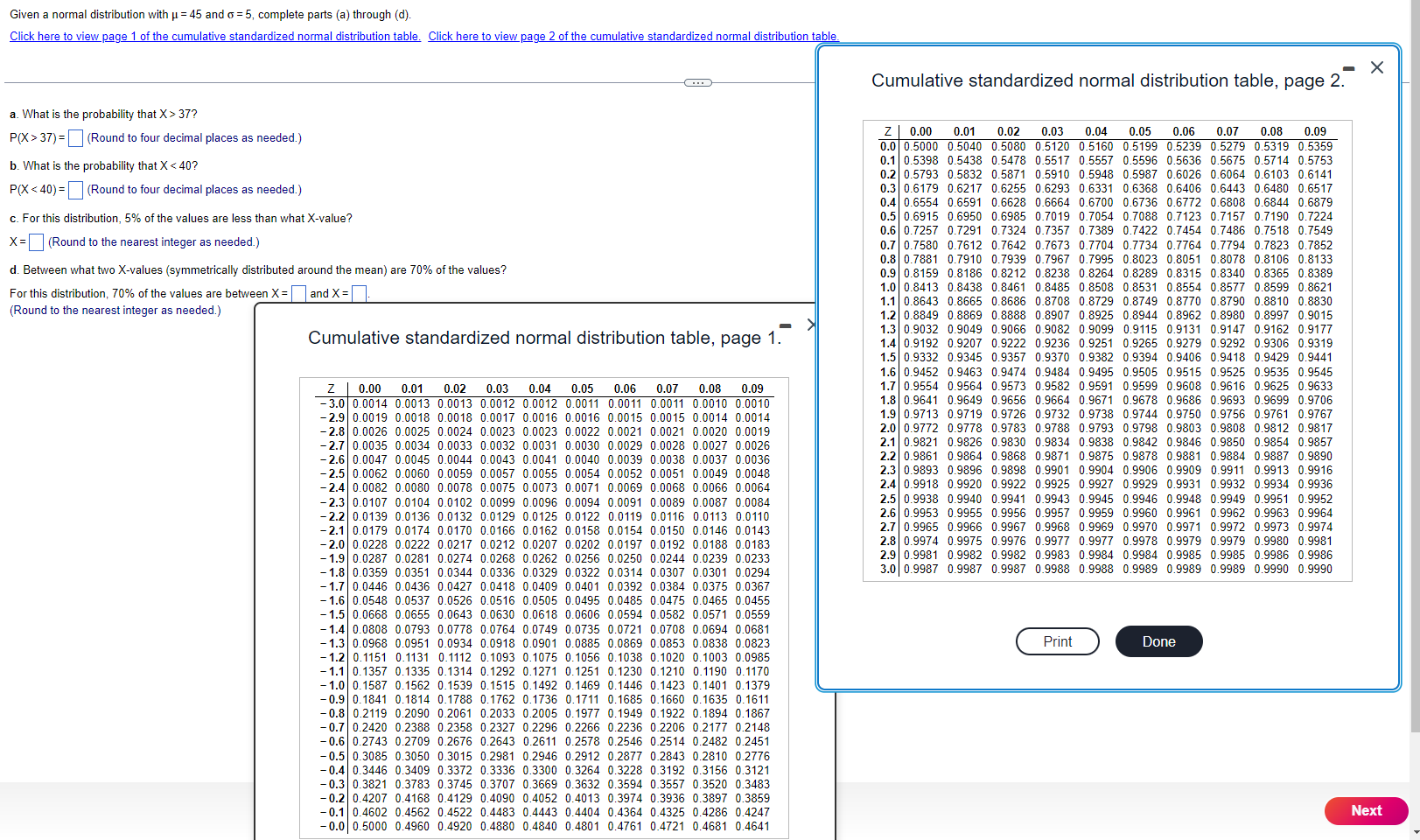Open the page 2 normal distribution table link
This screenshot has width=1420, height=840.
[633, 36]
